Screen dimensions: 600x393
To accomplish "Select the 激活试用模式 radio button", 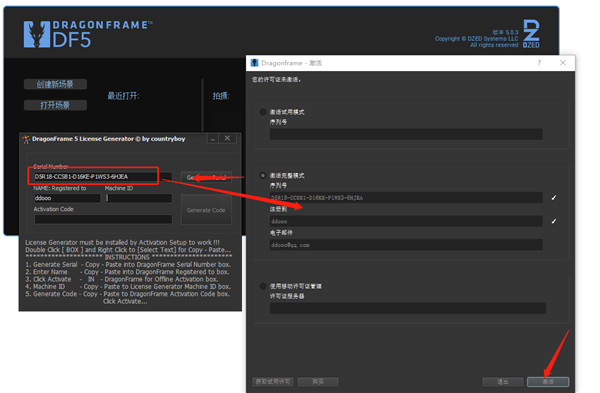I will (262, 112).
